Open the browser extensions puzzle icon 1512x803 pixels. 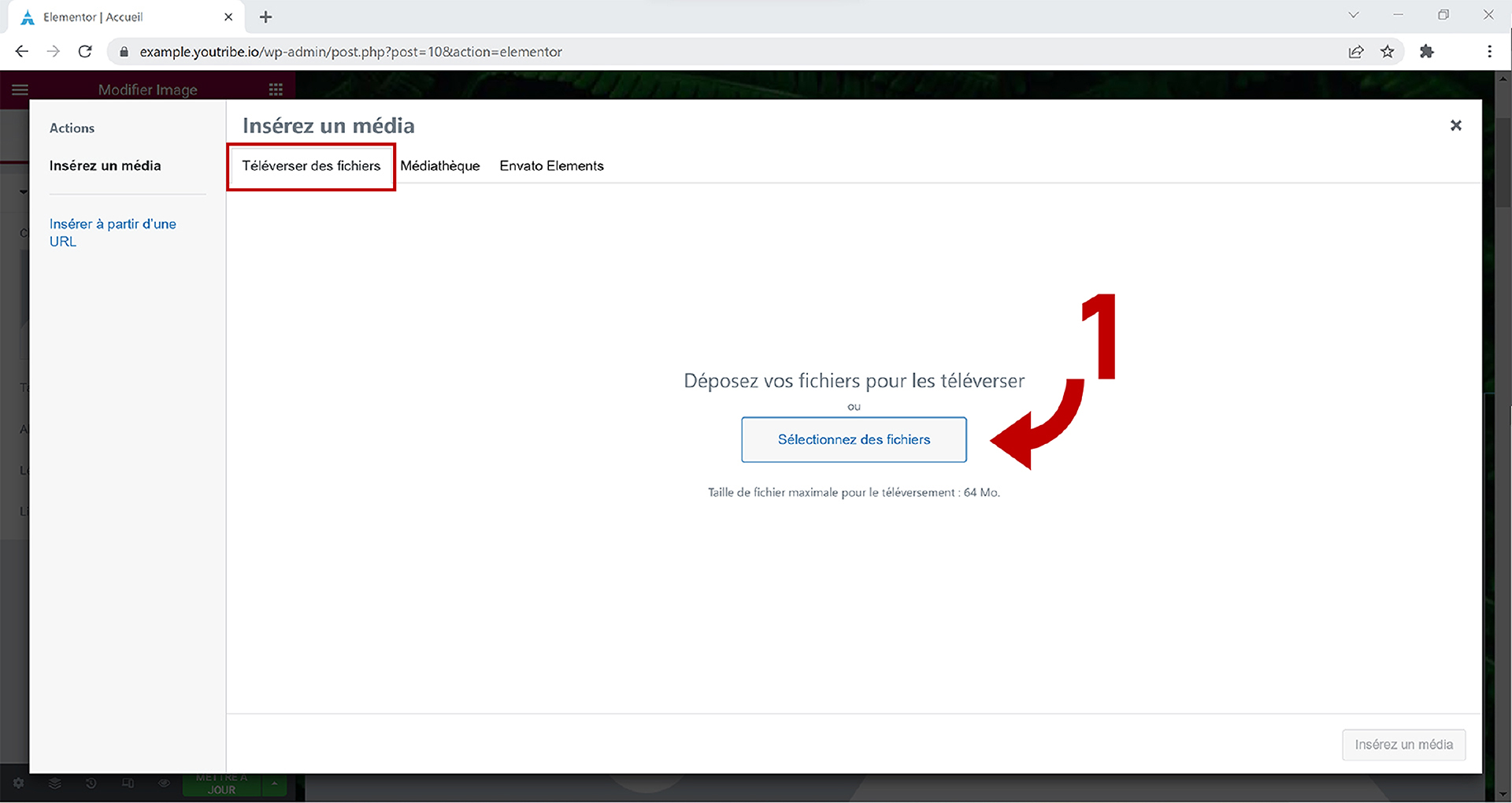1426,52
